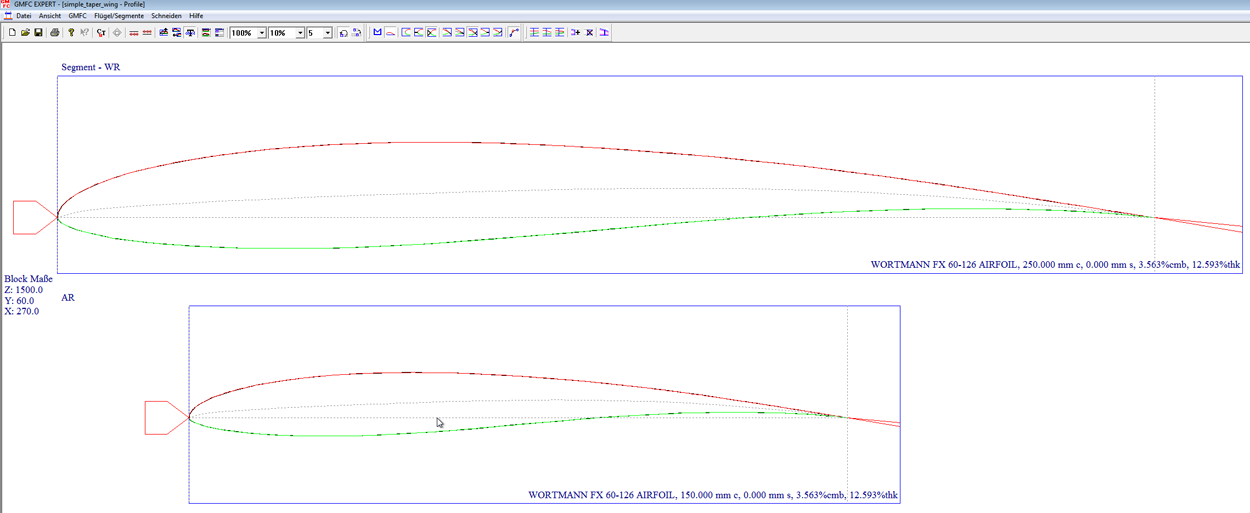Click the rotate arrow icon after the dropdowns
This screenshot has width=1250, height=513.
click(x=342, y=33)
